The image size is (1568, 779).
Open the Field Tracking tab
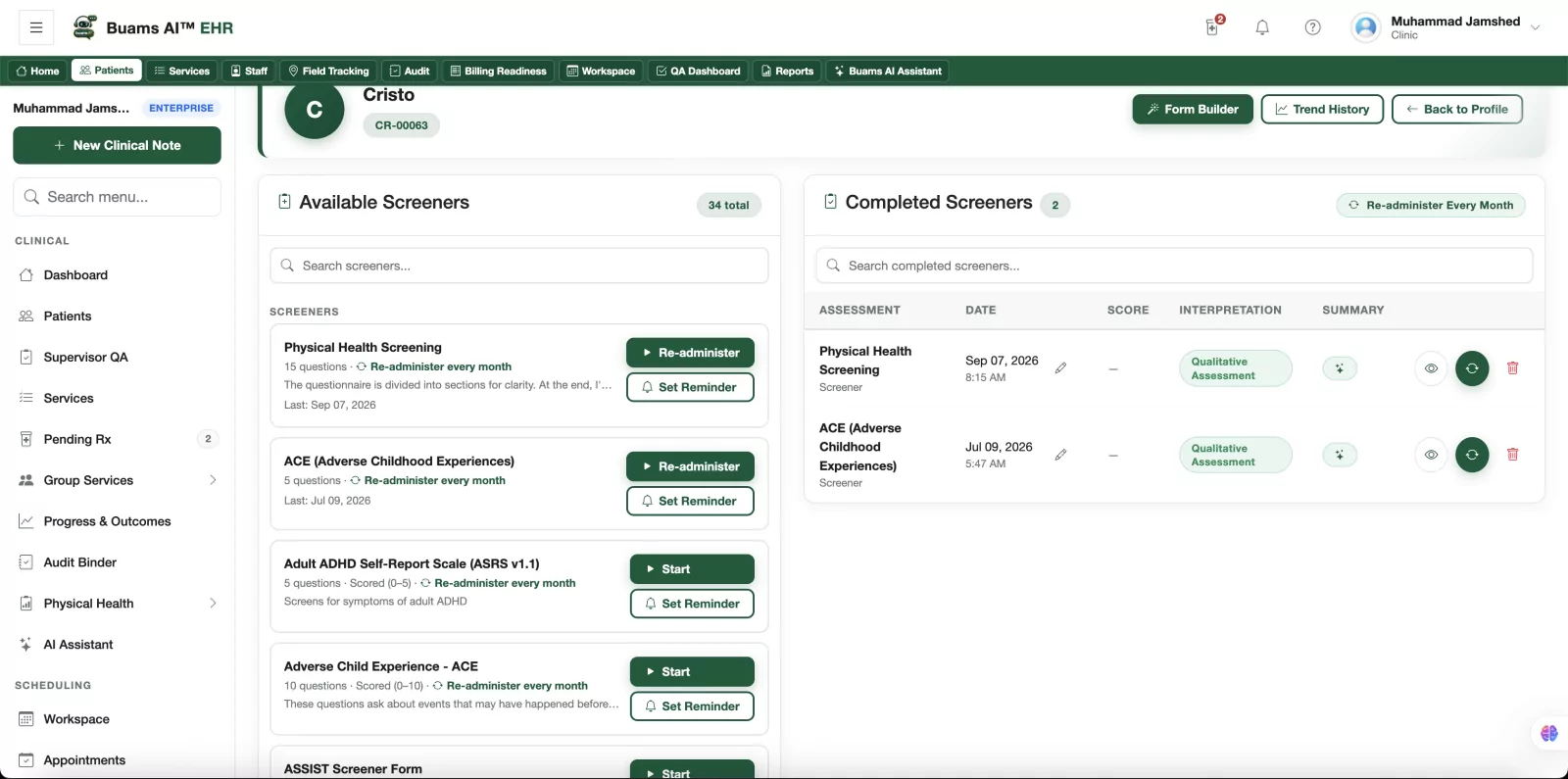(x=328, y=71)
